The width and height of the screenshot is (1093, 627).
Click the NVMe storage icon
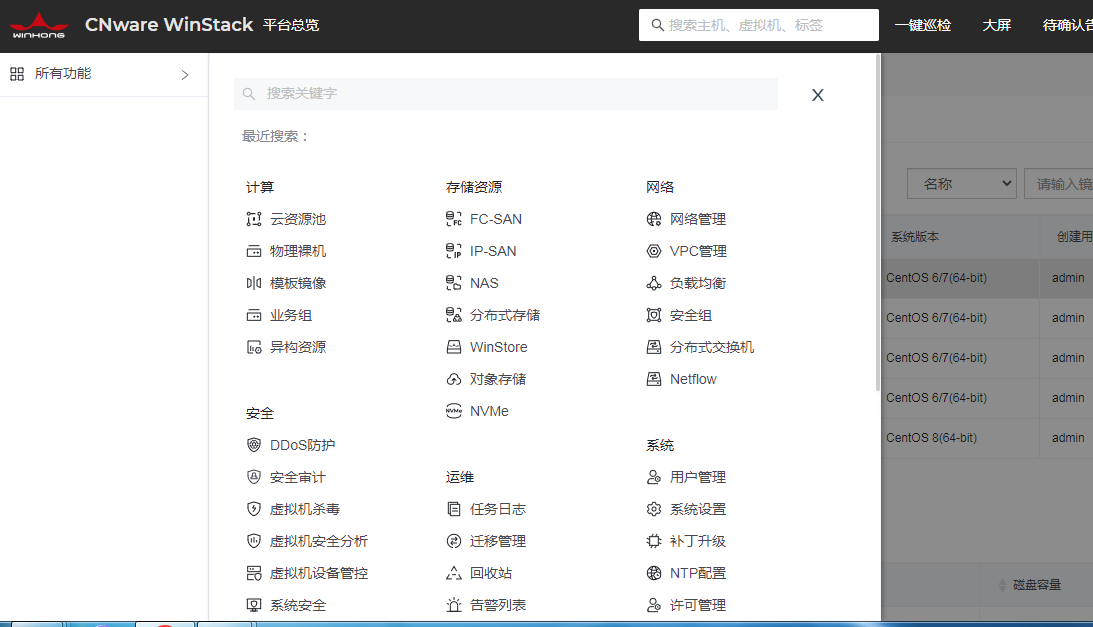coord(453,411)
